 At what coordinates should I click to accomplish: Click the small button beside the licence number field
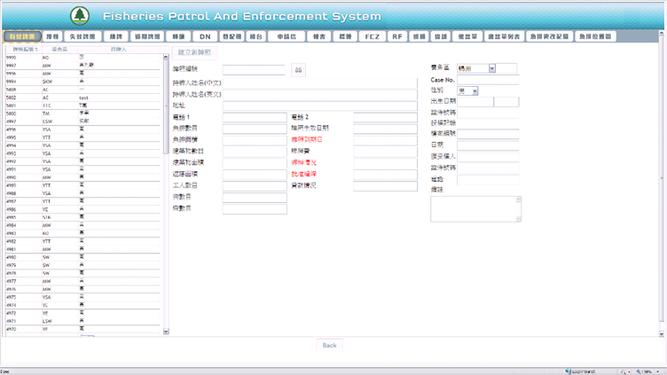click(x=298, y=70)
